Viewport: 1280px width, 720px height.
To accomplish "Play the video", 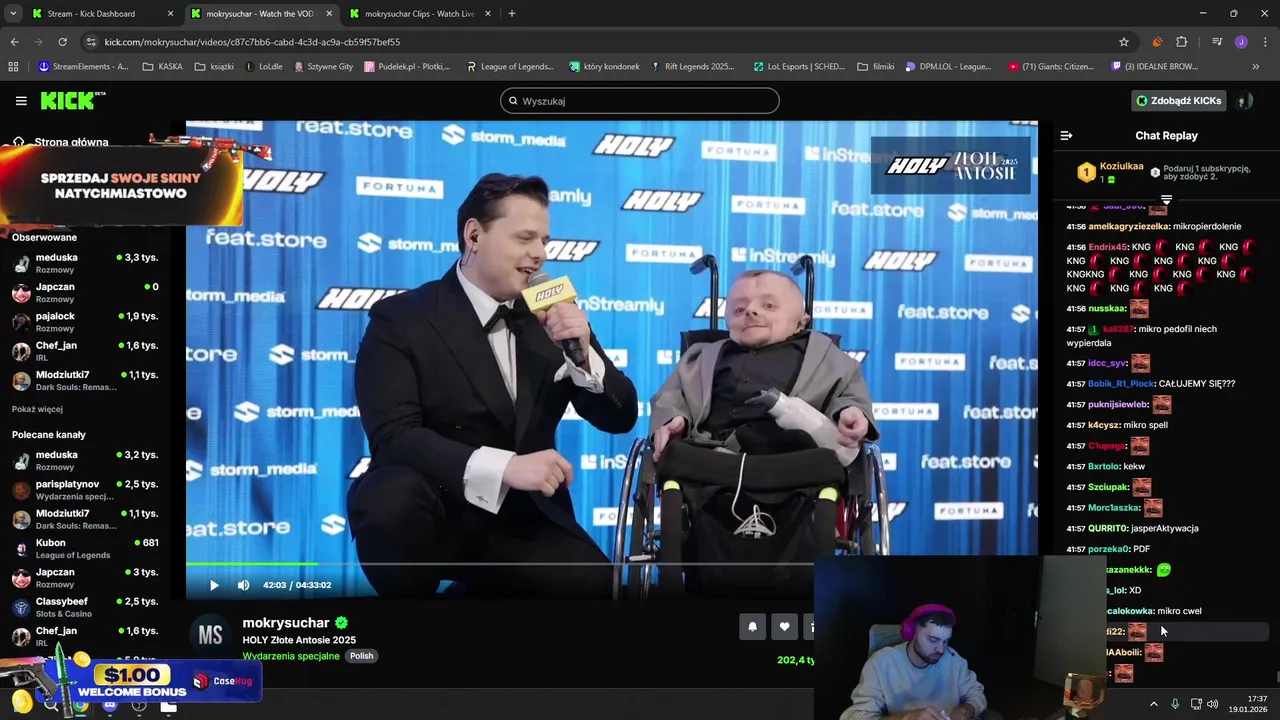I will pyautogui.click(x=214, y=585).
